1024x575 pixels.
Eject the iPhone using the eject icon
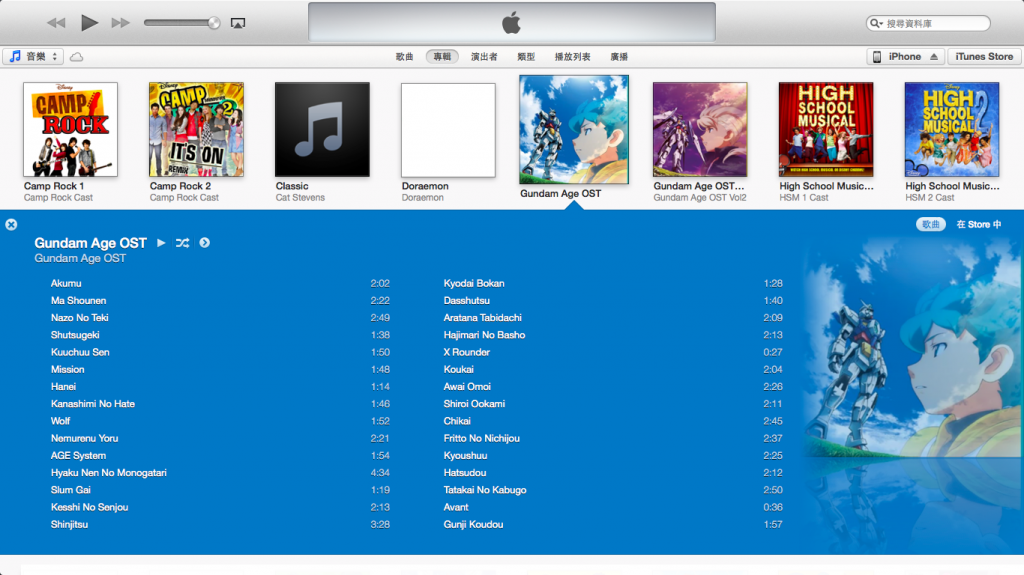(x=934, y=57)
